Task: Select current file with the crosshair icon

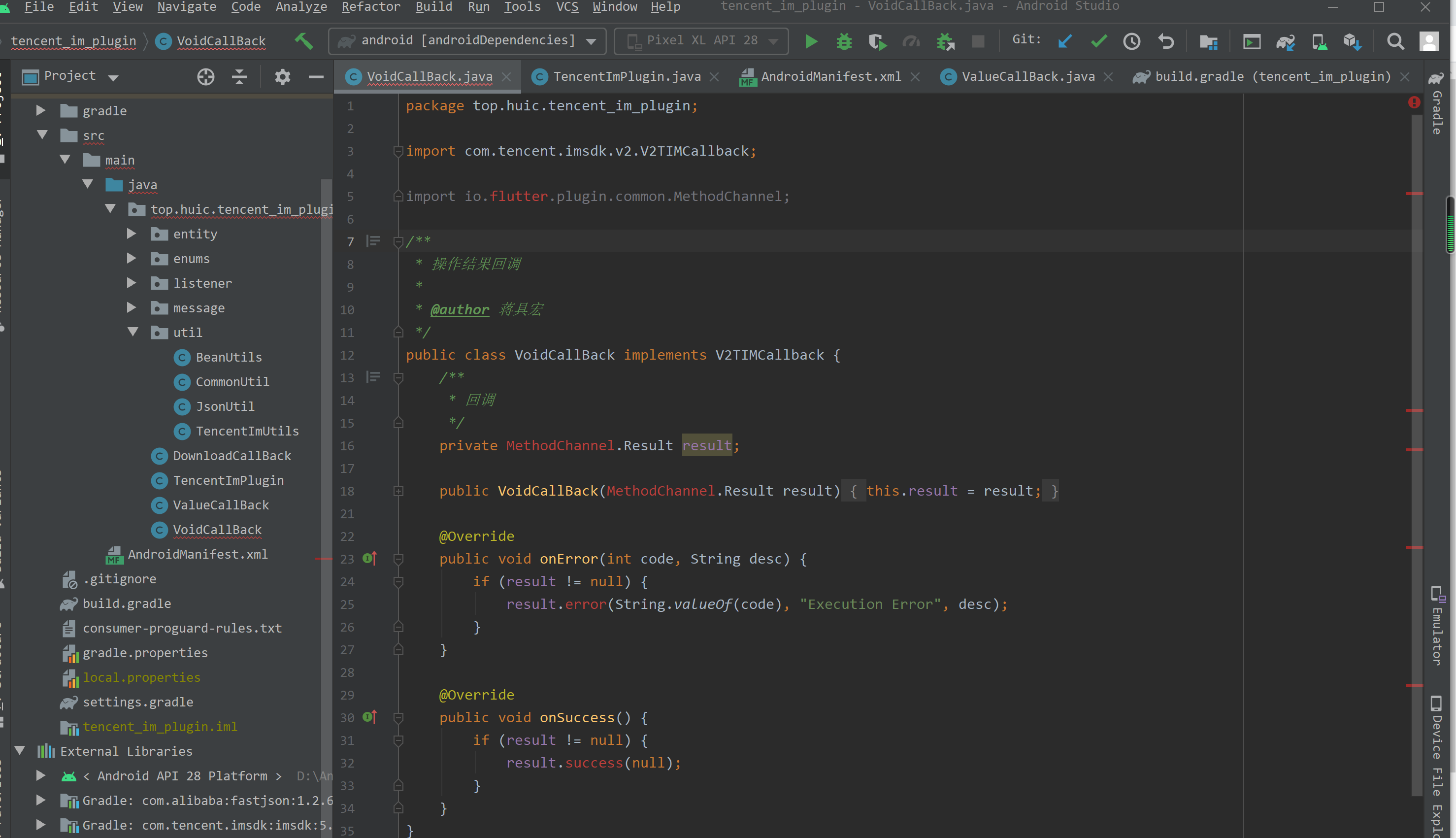Action: [206, 76]
